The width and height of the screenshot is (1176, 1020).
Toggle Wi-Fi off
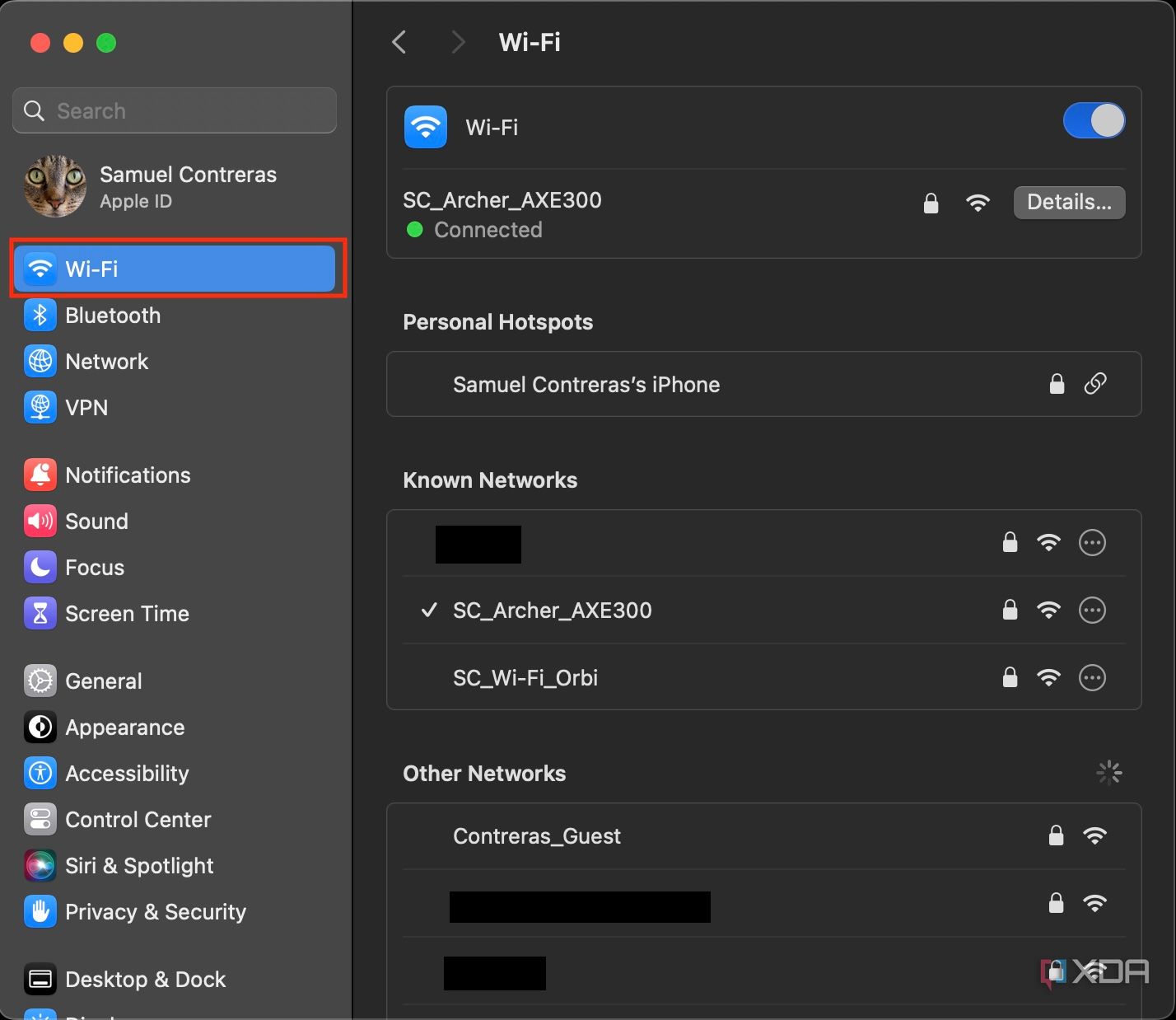click(x=1094, y=120)
